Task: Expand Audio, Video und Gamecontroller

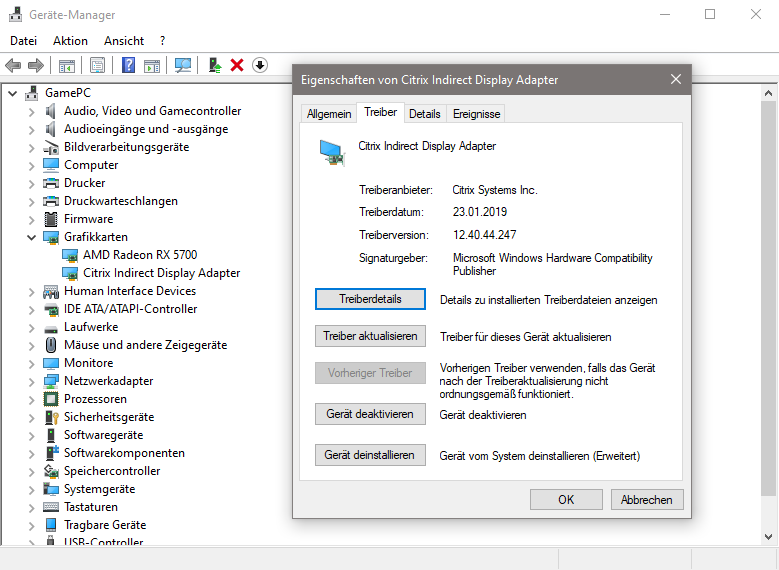Action: click(x=31, y=112)
